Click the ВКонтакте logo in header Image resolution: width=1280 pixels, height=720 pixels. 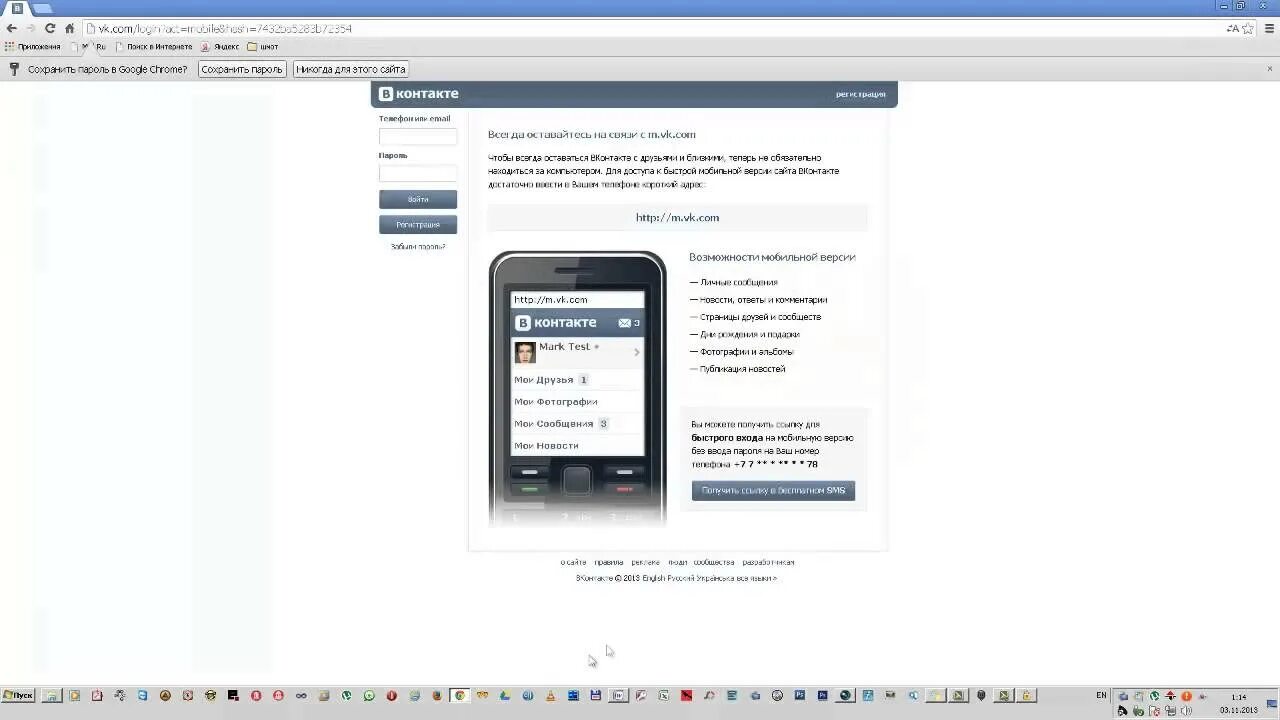point(418,94)
